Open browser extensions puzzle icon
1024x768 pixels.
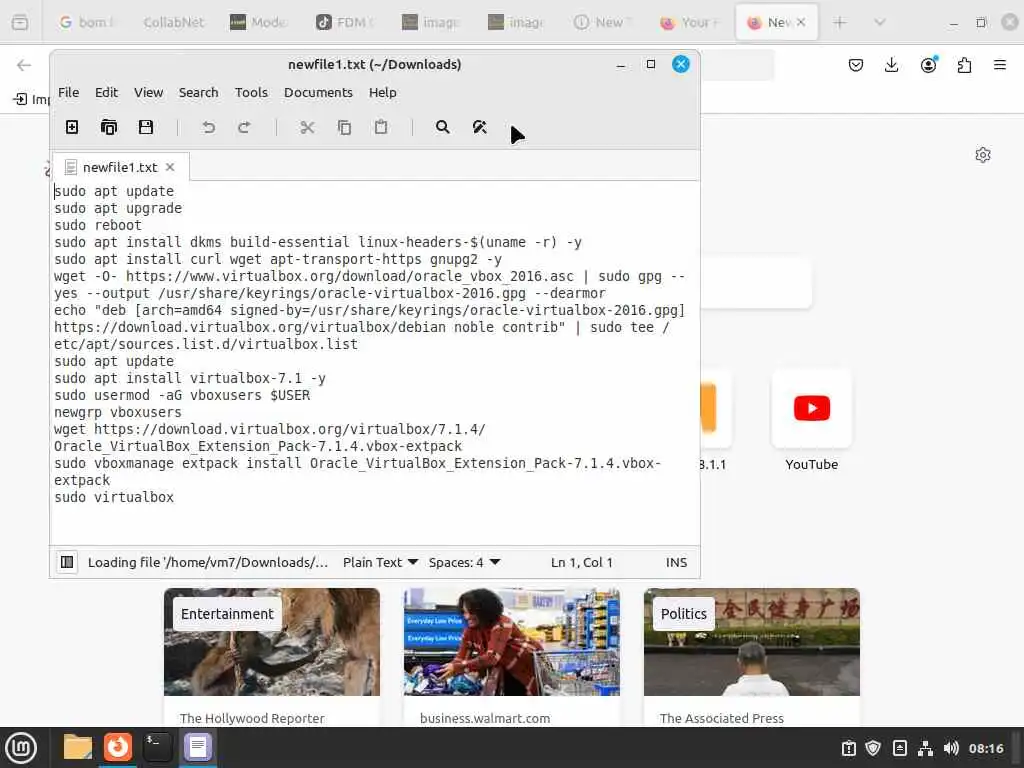pos(964,65)
